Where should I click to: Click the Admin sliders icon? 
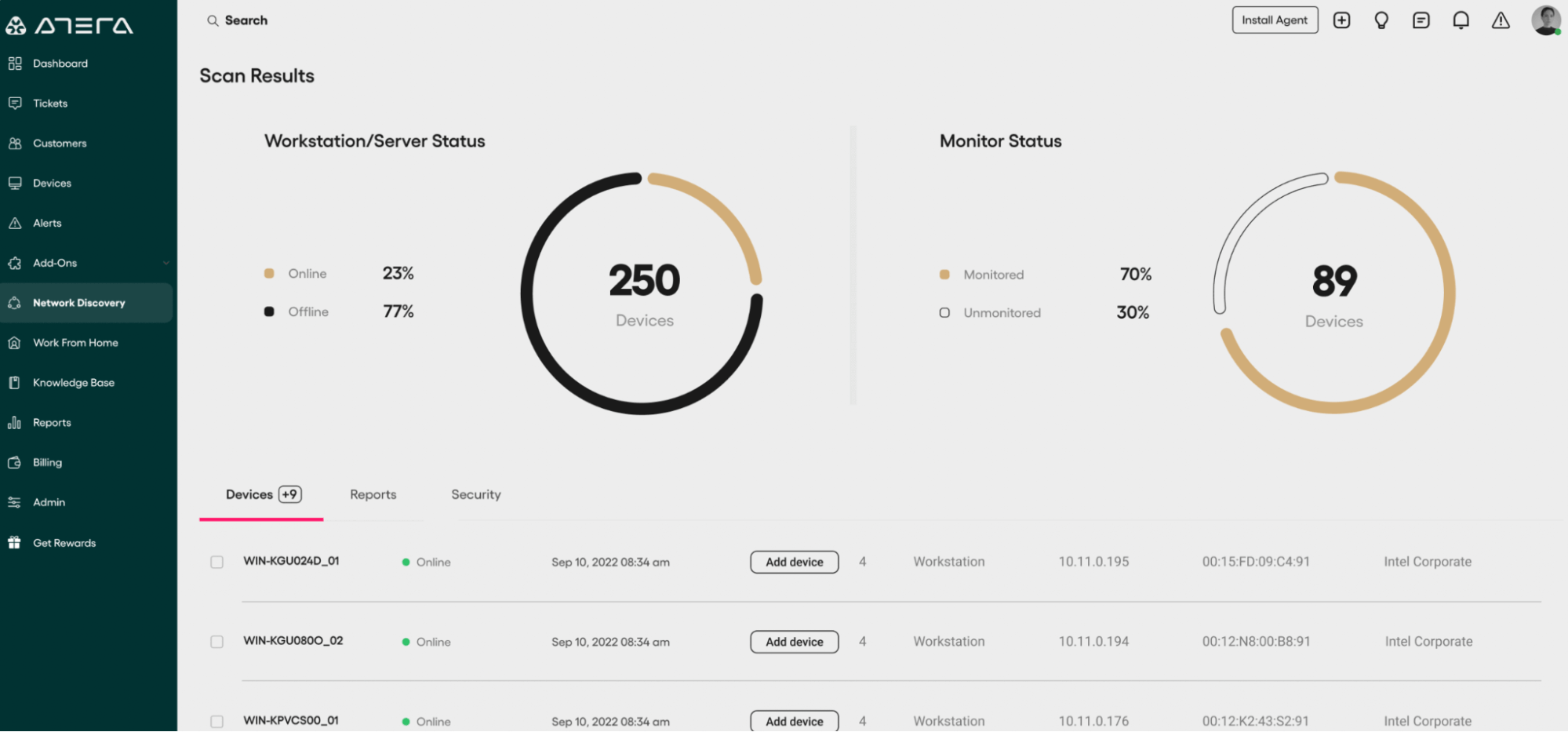tap(15, 503)
